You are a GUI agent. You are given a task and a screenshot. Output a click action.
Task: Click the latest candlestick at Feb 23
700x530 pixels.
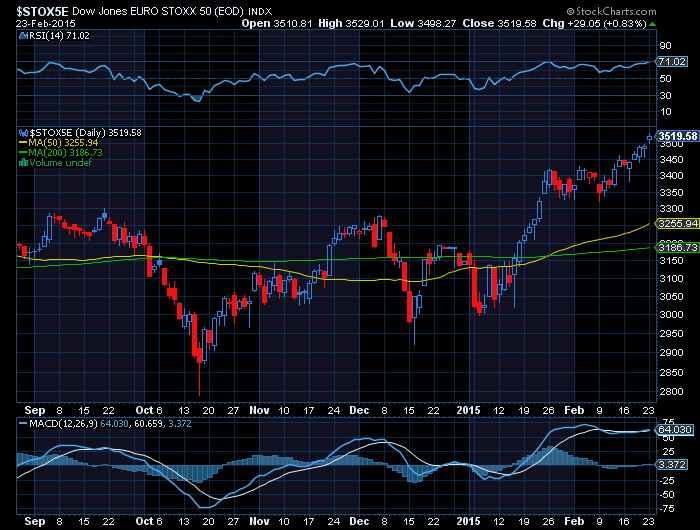click(650, 138)
